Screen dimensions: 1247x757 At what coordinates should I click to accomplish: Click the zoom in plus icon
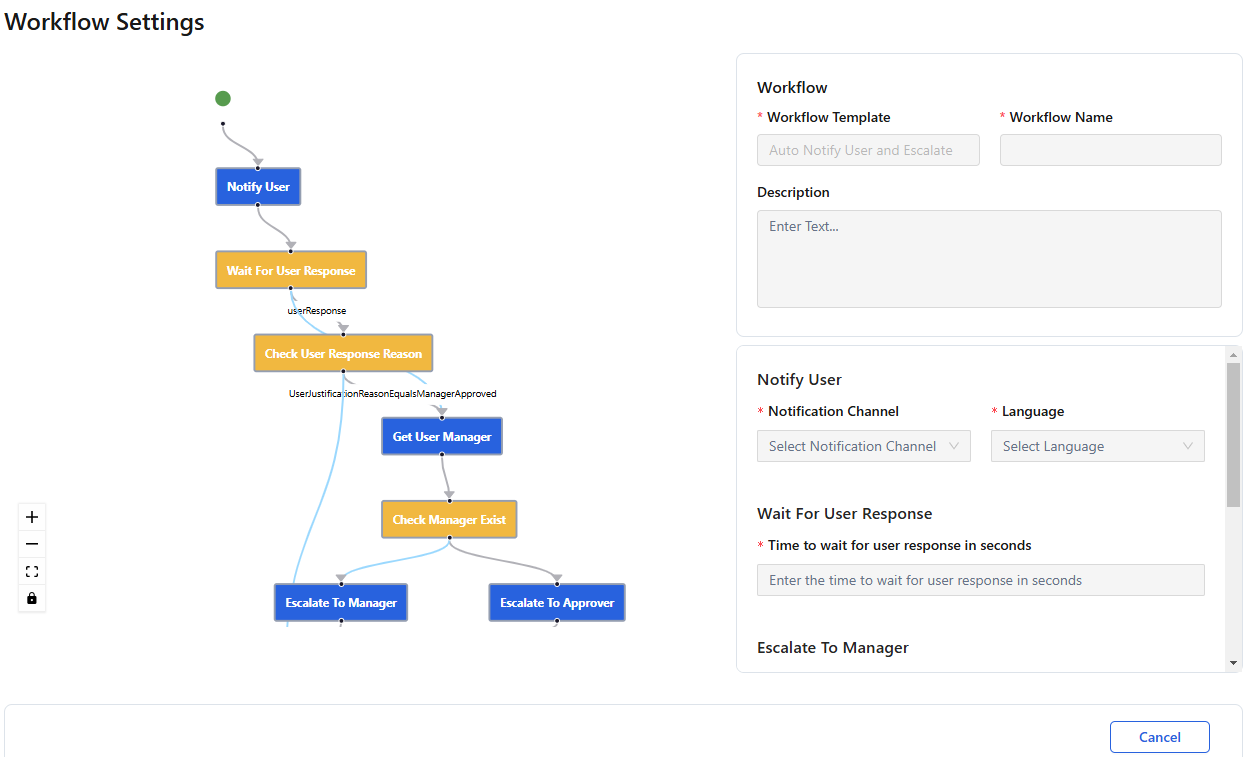click(32, 517)
